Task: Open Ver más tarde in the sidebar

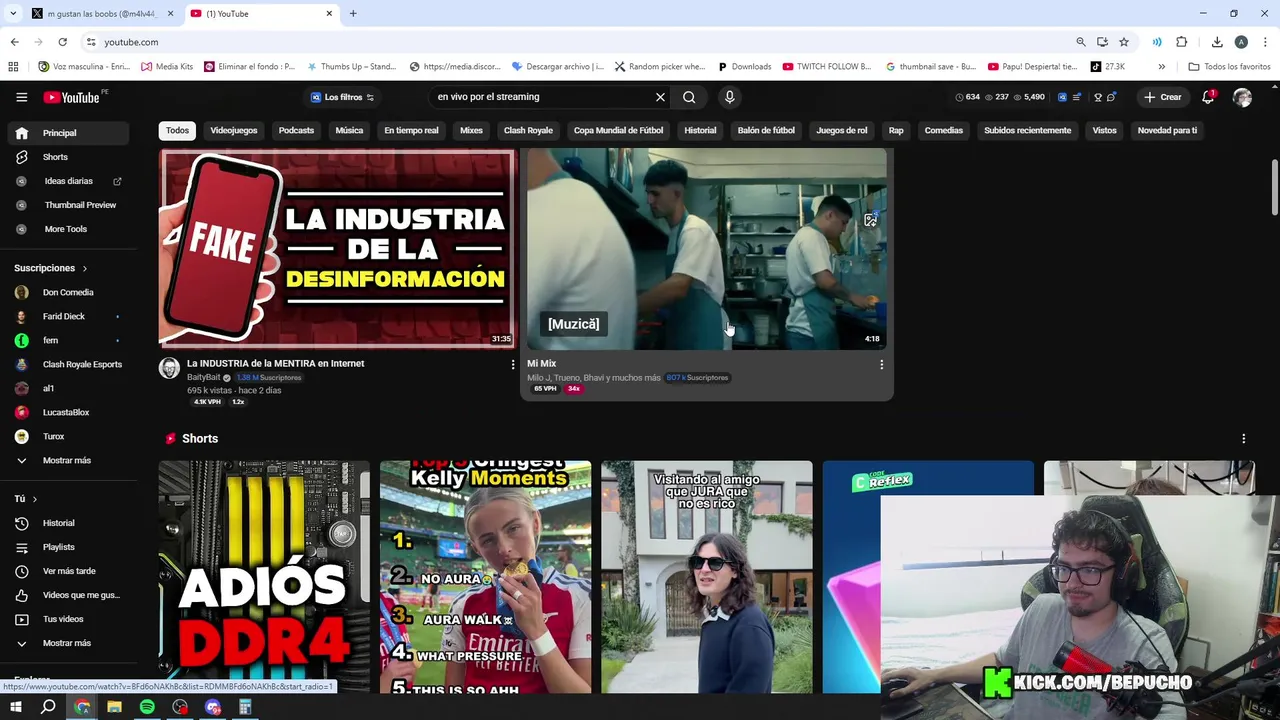Action: click(68, 571)
